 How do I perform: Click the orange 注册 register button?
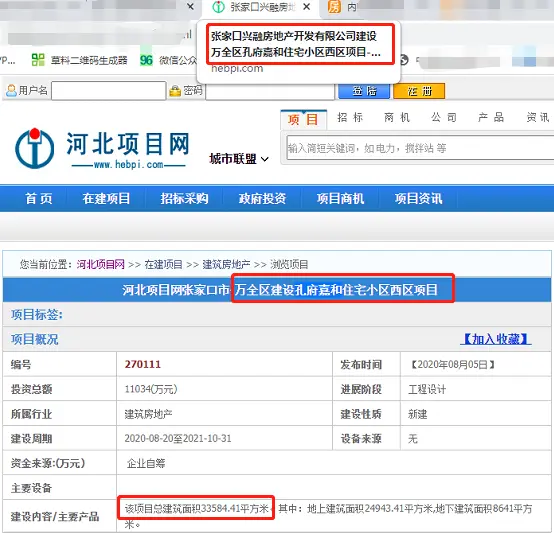click(x=419, y=91)
